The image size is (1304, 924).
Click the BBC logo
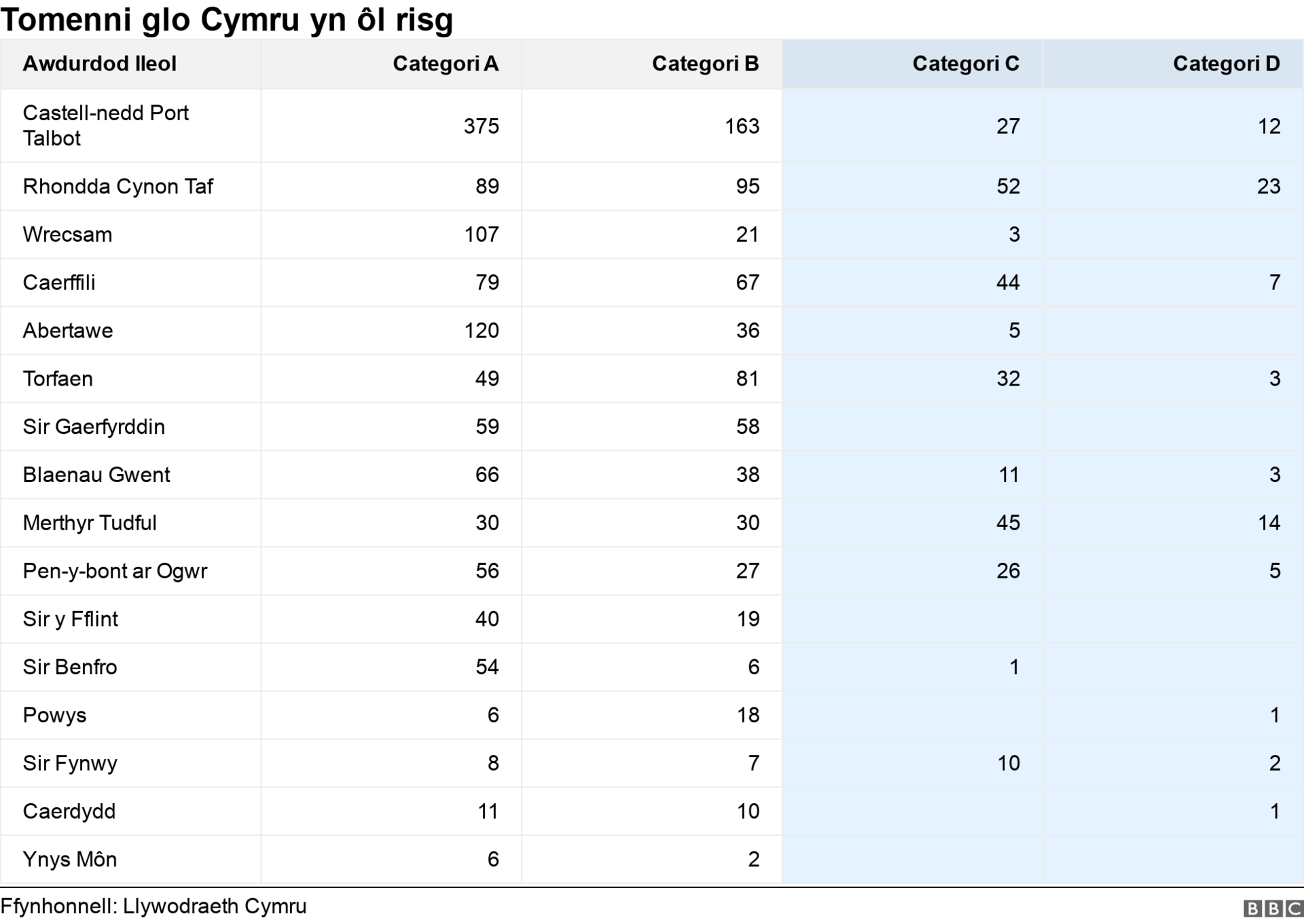[x=1273, y=909]
